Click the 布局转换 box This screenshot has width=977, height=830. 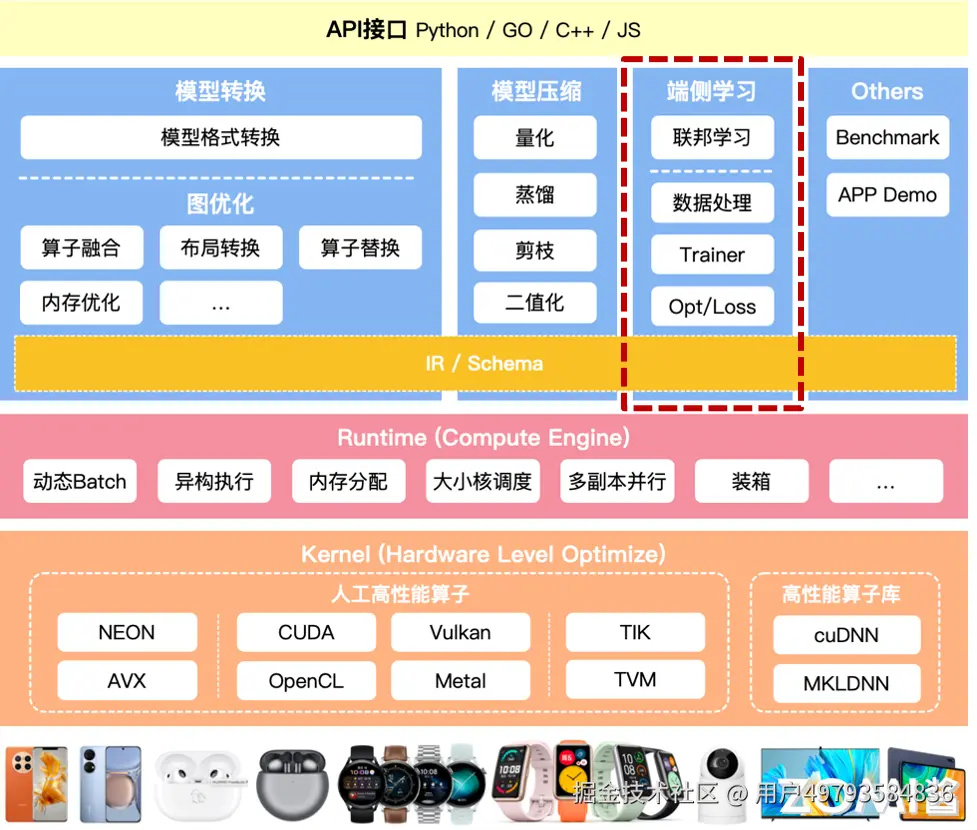221,247
